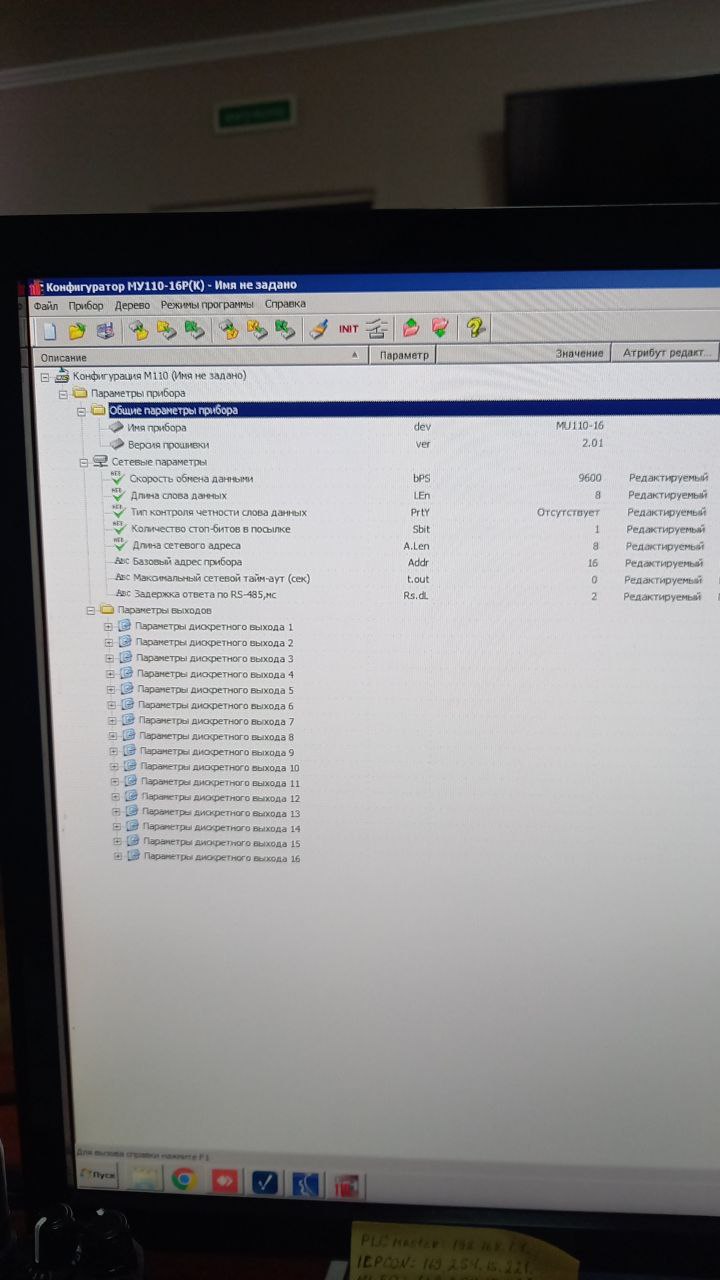This screenshot has height=1280, width=720.
Task: Click Параметры дискретного выхода 7 icon
Action: tap(129, 720)
